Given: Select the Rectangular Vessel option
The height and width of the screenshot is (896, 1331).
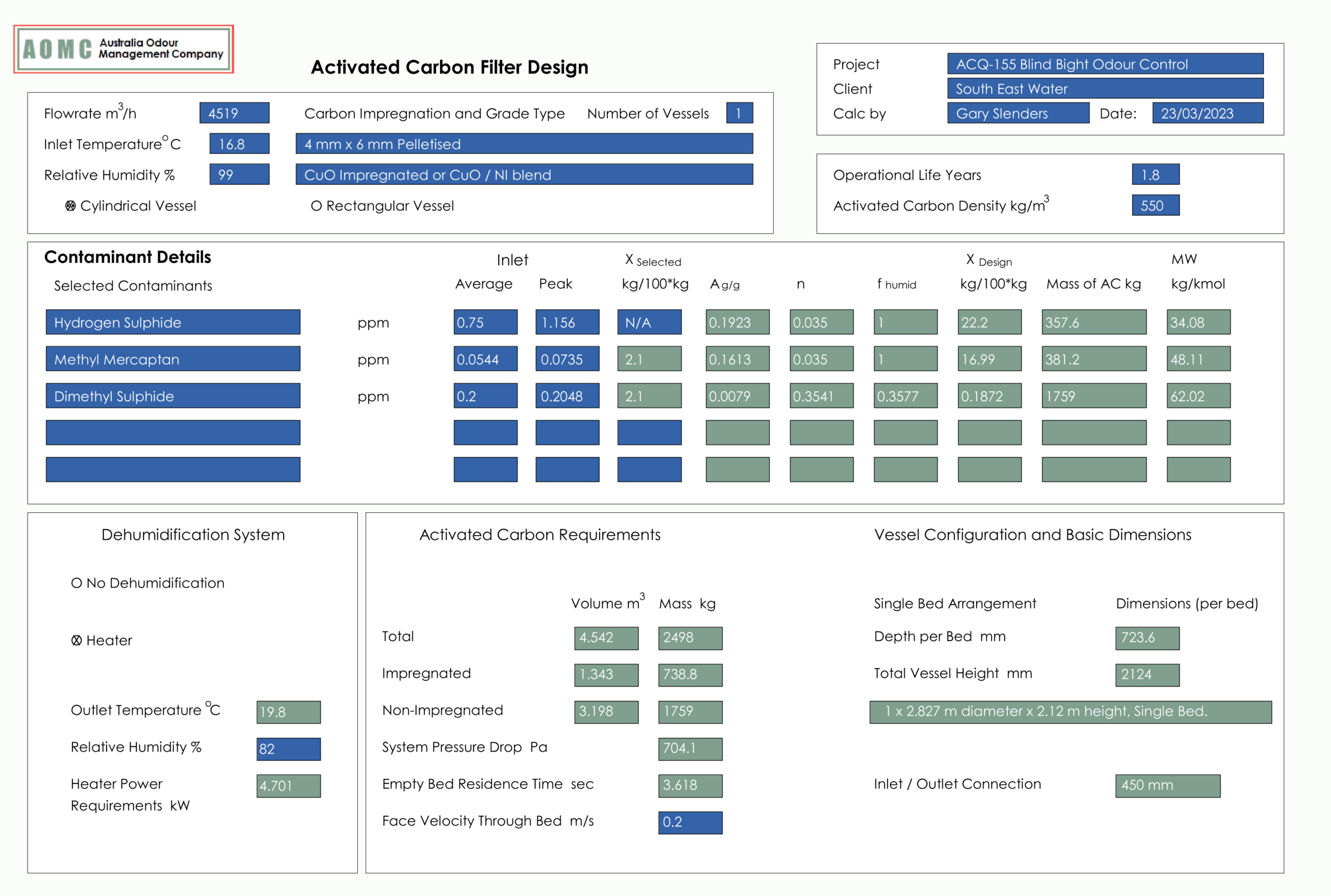Looking at the screenshot, I should pos(315,205).
